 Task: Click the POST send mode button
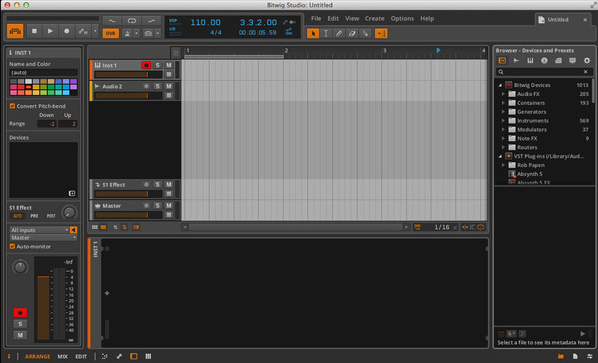(51, 216)
